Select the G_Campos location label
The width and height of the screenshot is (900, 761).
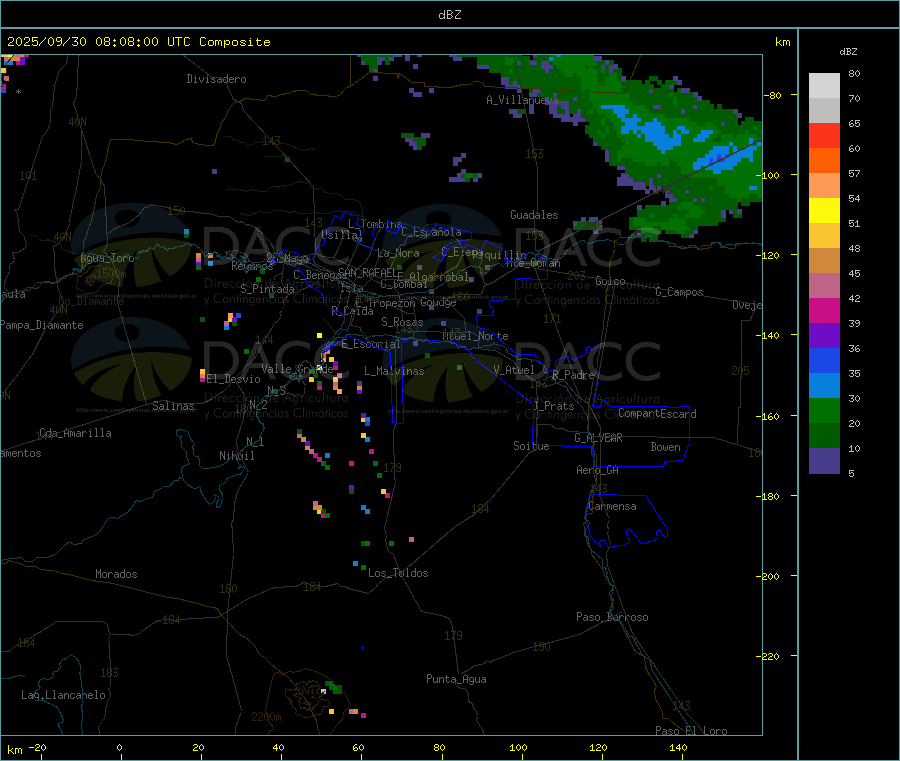pyautogui.click(x=679, y=292)
